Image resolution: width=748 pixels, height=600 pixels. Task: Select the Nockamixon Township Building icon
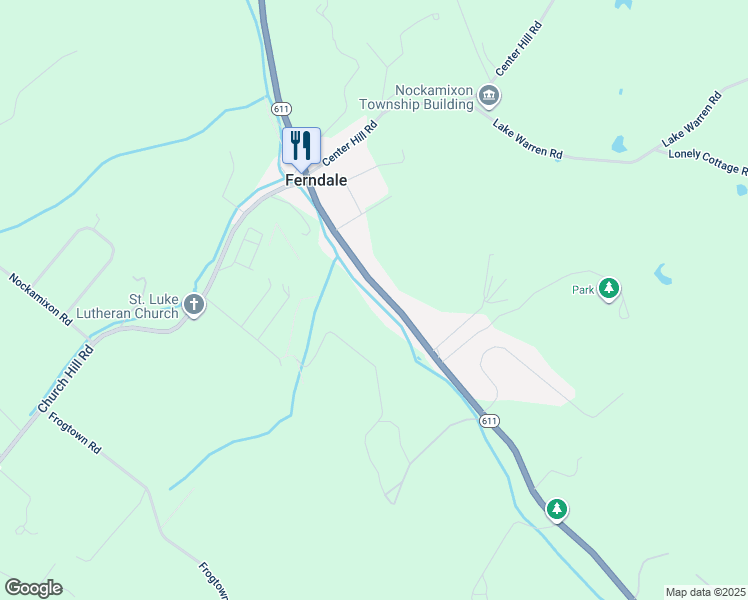tap(488, 96)
